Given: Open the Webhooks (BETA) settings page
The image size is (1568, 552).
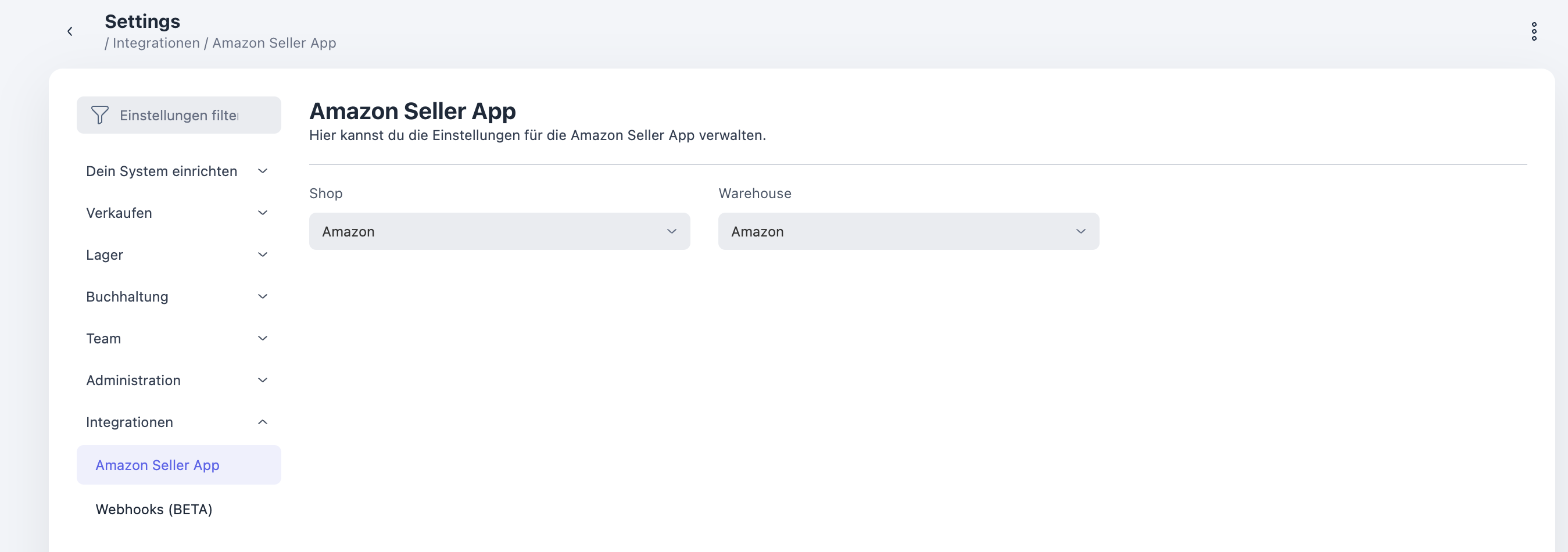Looking at the screenshot, I should 154,510.
